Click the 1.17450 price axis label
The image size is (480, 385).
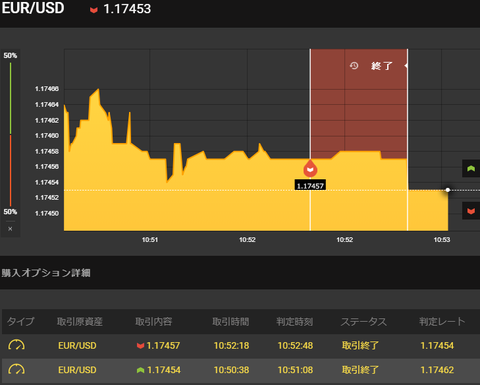(47, 213)
